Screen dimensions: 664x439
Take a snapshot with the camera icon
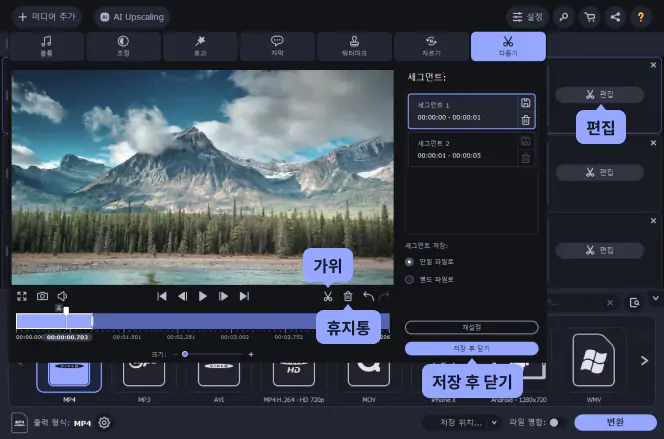(x=42, y=296)
